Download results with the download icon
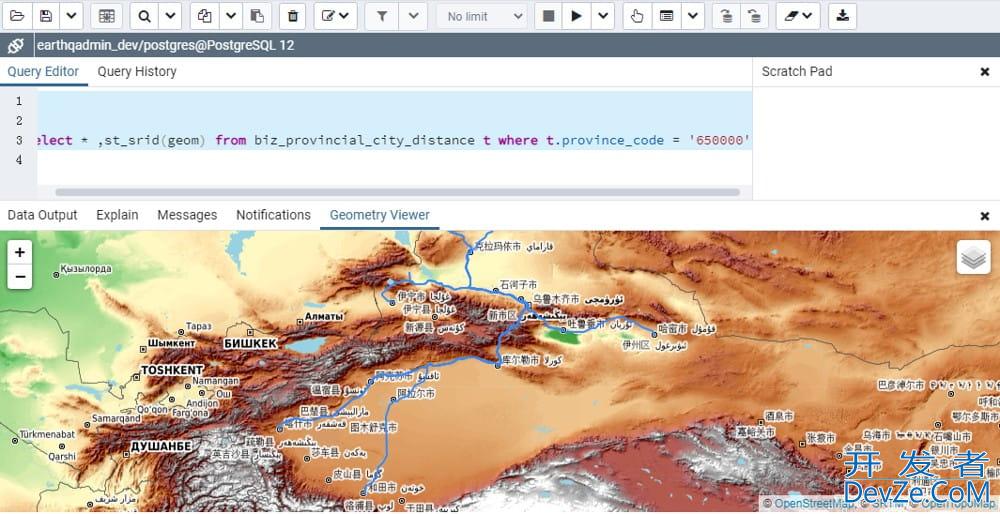Screen dimensions: 1000x514 coord(843,16)
